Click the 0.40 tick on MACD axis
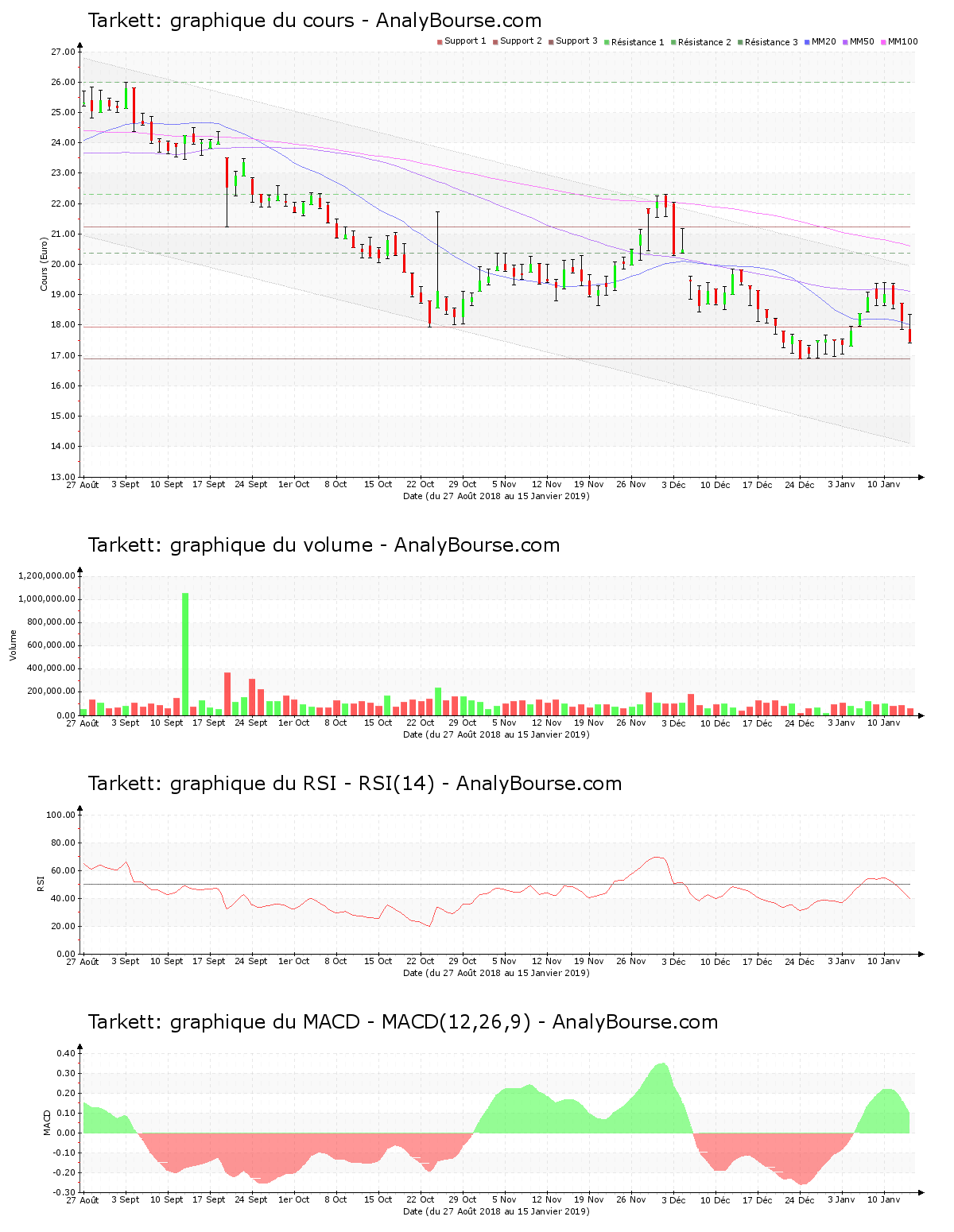Viewport: 954px width, 1232px height. point(67,1053)
